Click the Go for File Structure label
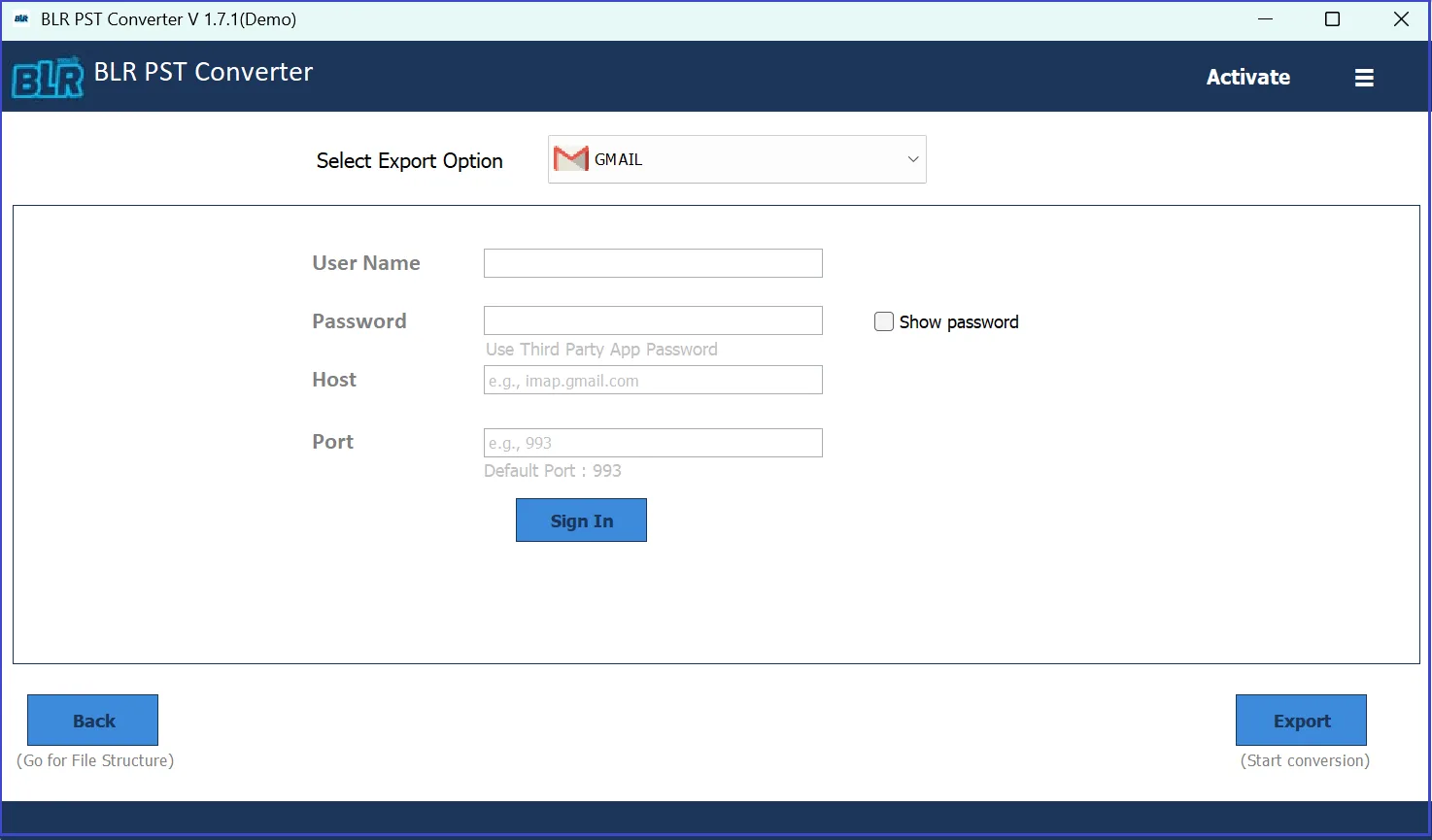This screenshot has height=840, width=1432. click(95, 760)
